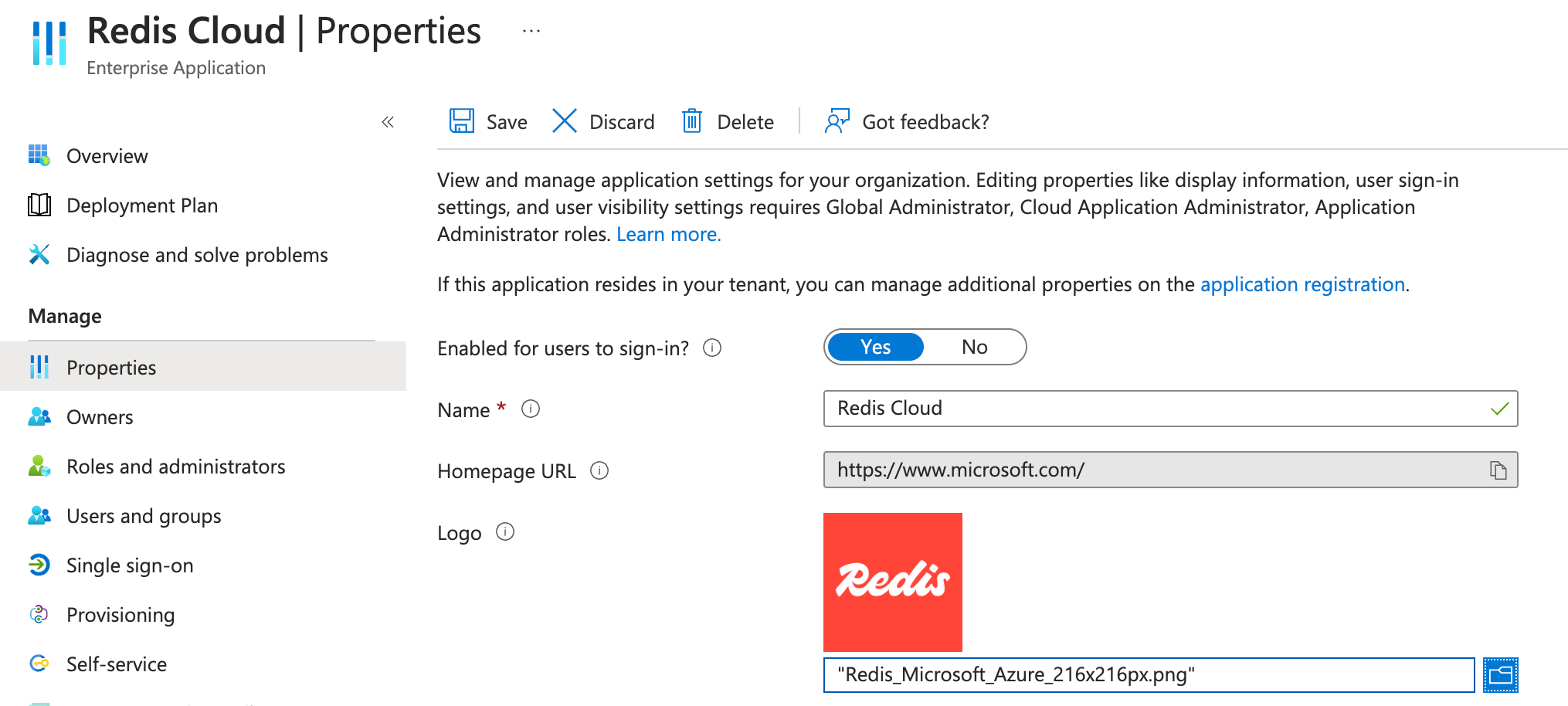
Task: Click info icon next to Homepage URL
Action: tap(599, 470)
